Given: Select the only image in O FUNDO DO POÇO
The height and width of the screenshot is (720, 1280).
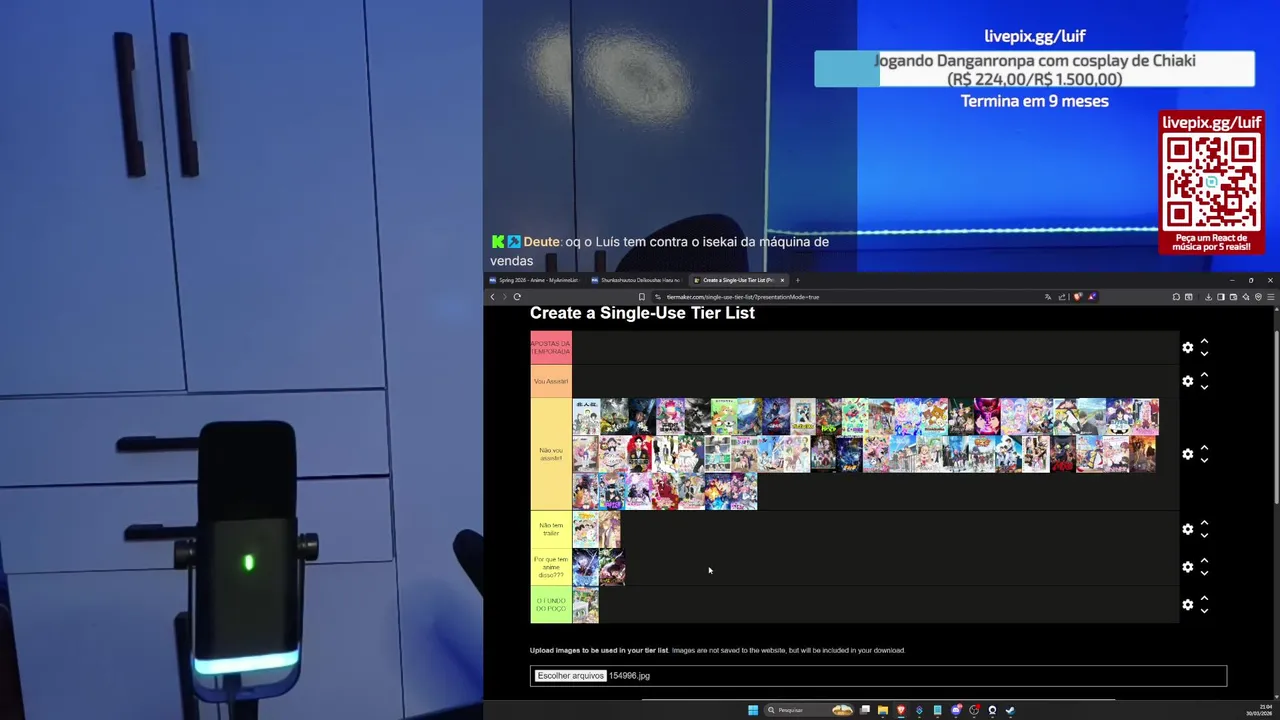Looking at the screenshot, I should click(585, 605).
